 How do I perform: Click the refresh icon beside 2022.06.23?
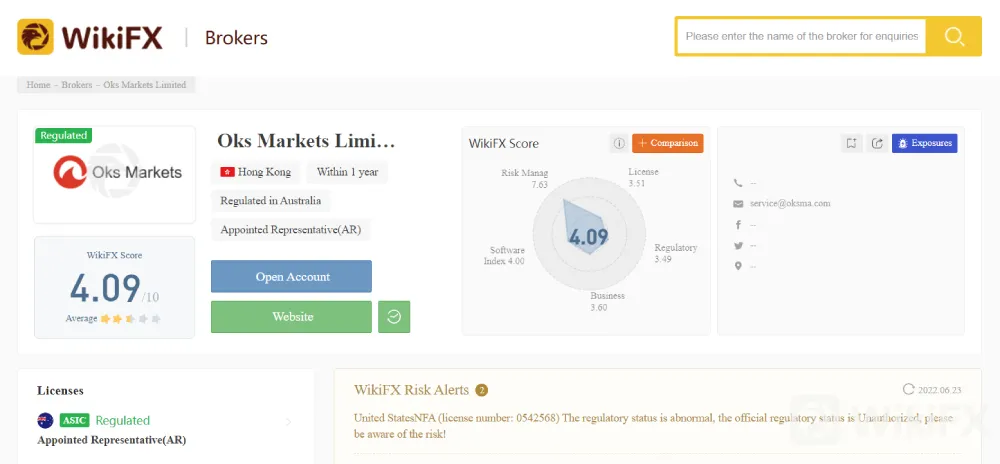tap(908, 389)
